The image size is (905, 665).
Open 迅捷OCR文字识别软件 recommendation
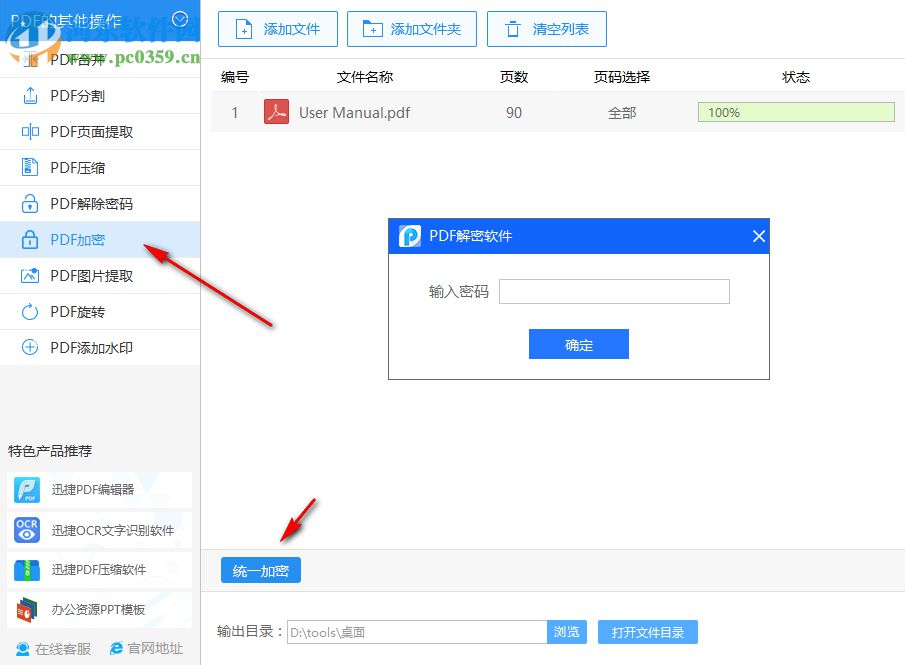[100, 531]
